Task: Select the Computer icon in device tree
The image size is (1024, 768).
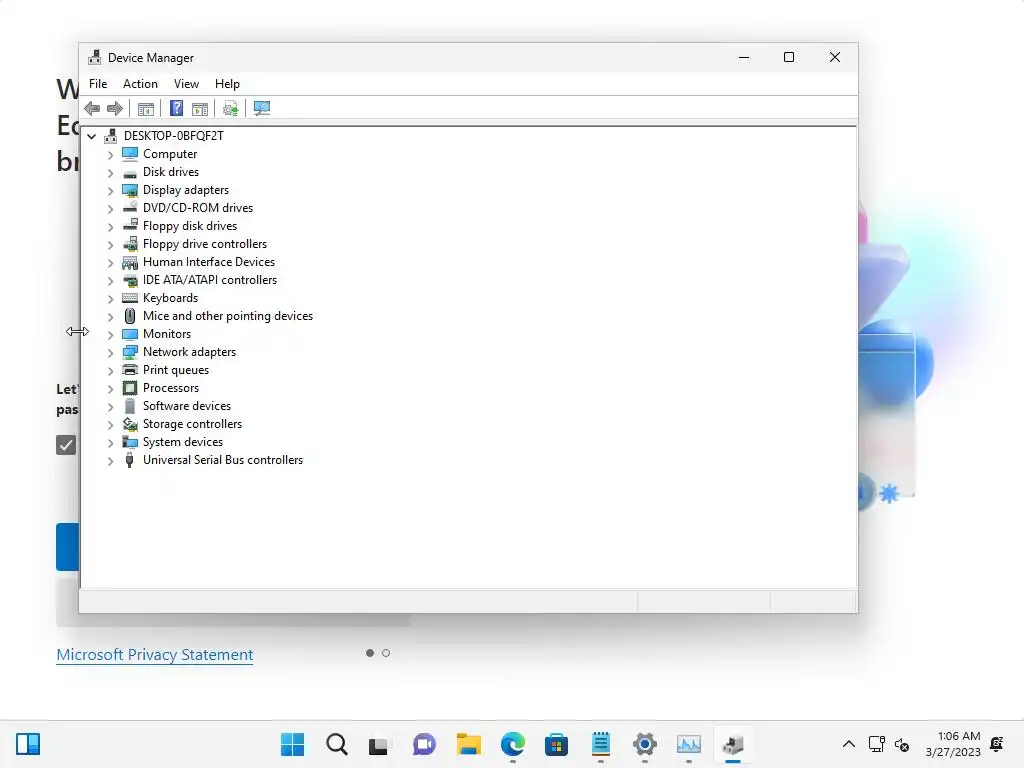Action: tap(130, 154)
